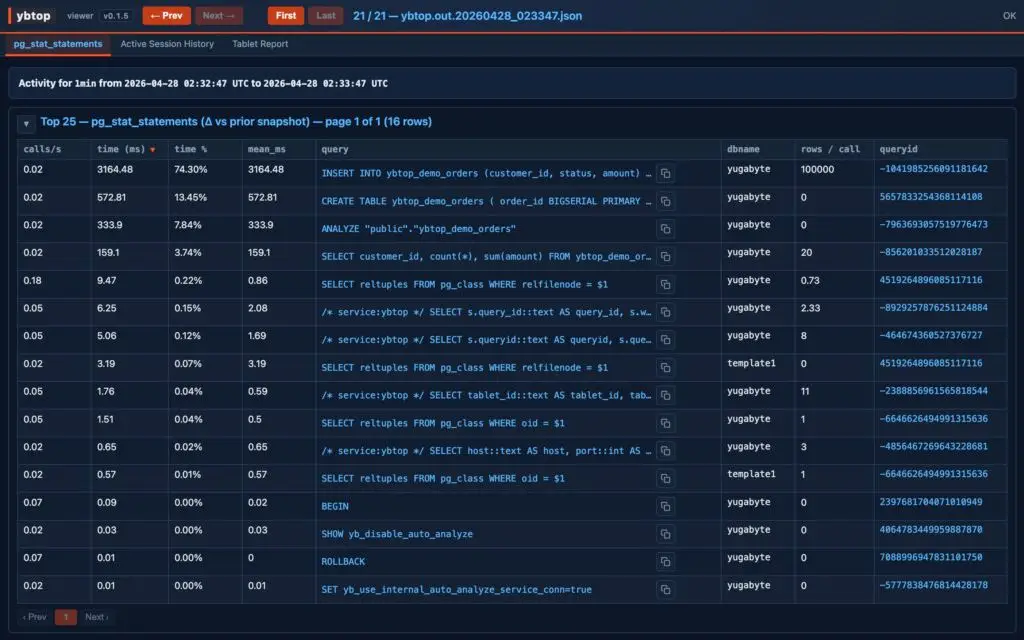
Task: Open queryid -1041985256091181642 link
Action: click(933, 170)
